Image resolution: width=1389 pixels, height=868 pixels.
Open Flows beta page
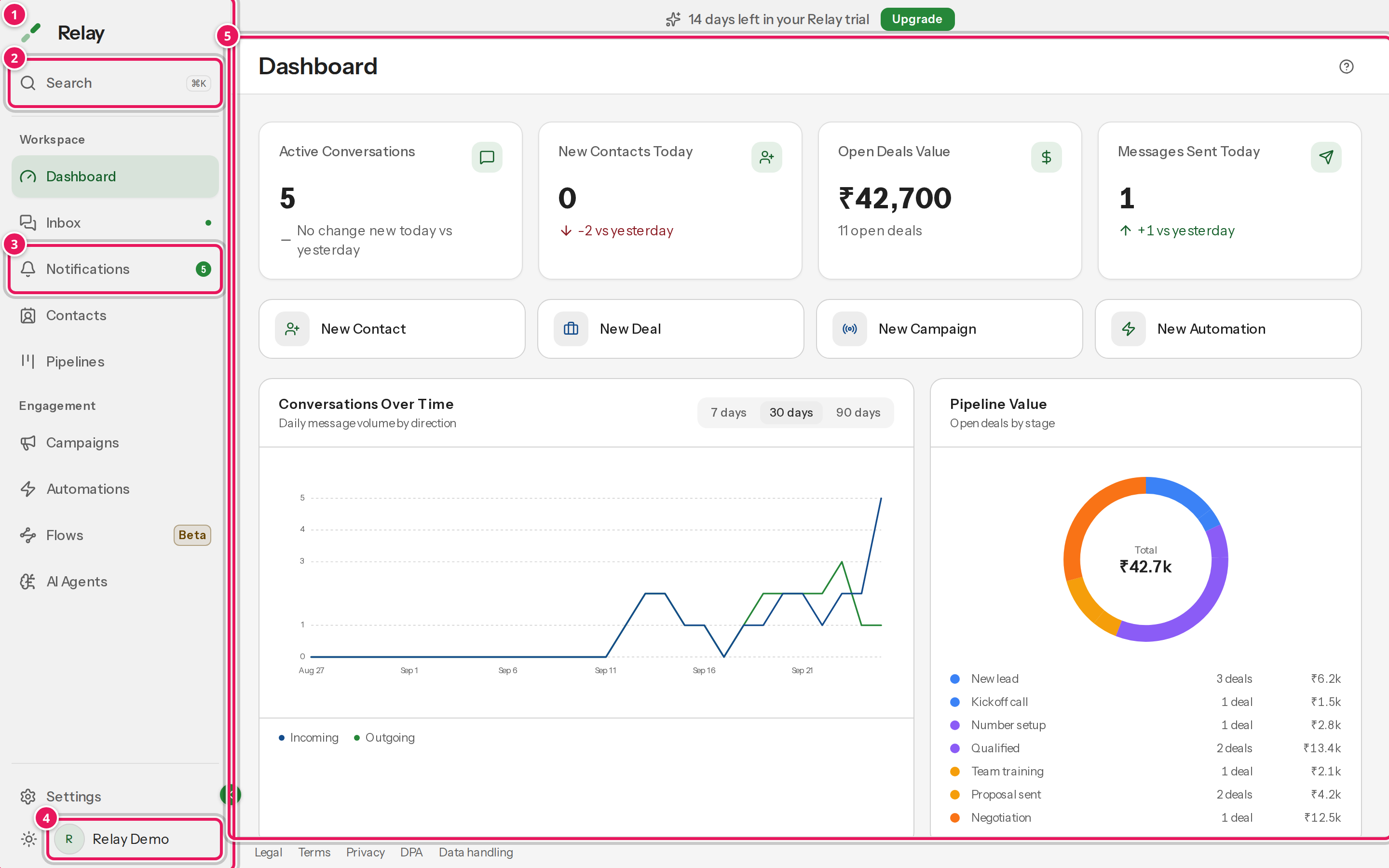[115, 535]
